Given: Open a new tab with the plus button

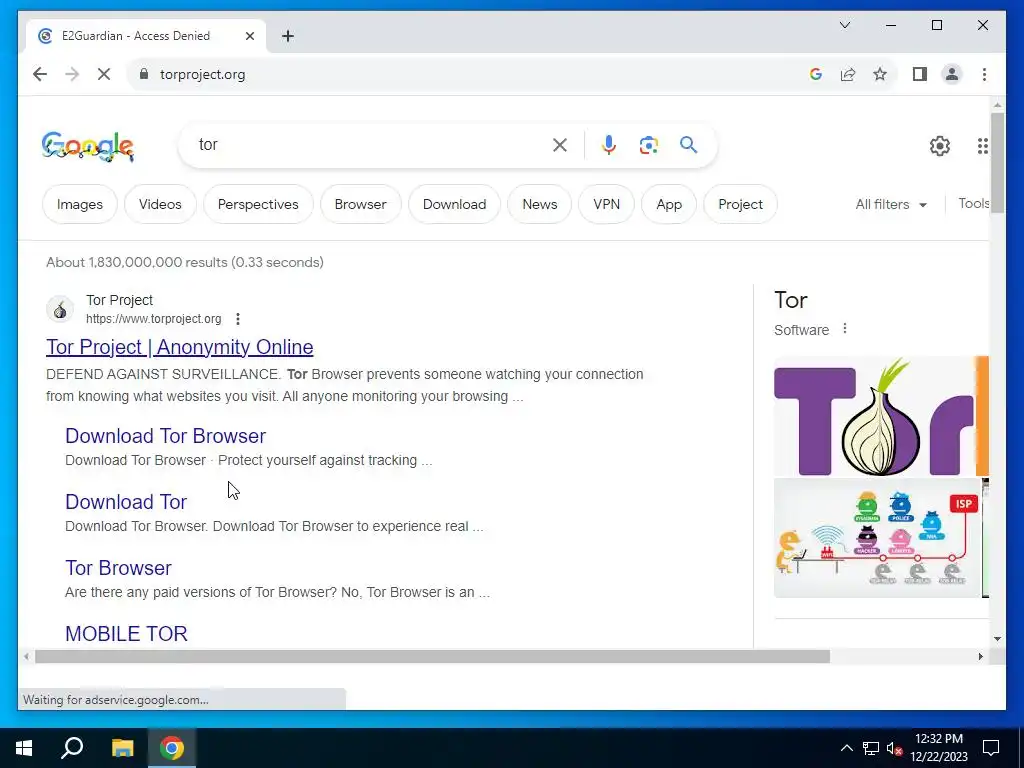Looking at the screenshot, I should coord(288,36).
